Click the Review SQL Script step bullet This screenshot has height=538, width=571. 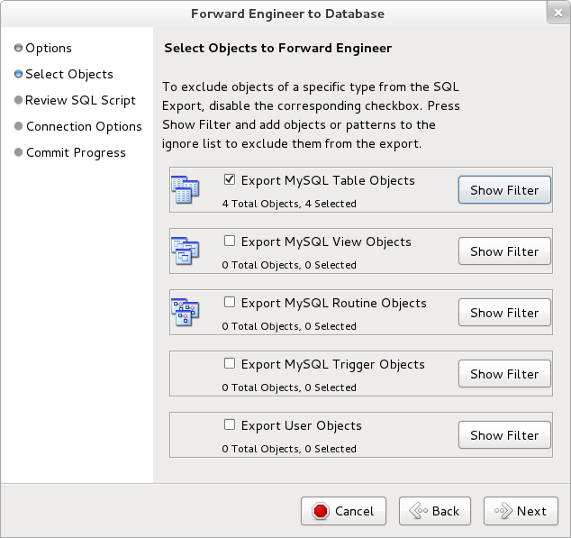pyautogui.click(x=18, y=100)
